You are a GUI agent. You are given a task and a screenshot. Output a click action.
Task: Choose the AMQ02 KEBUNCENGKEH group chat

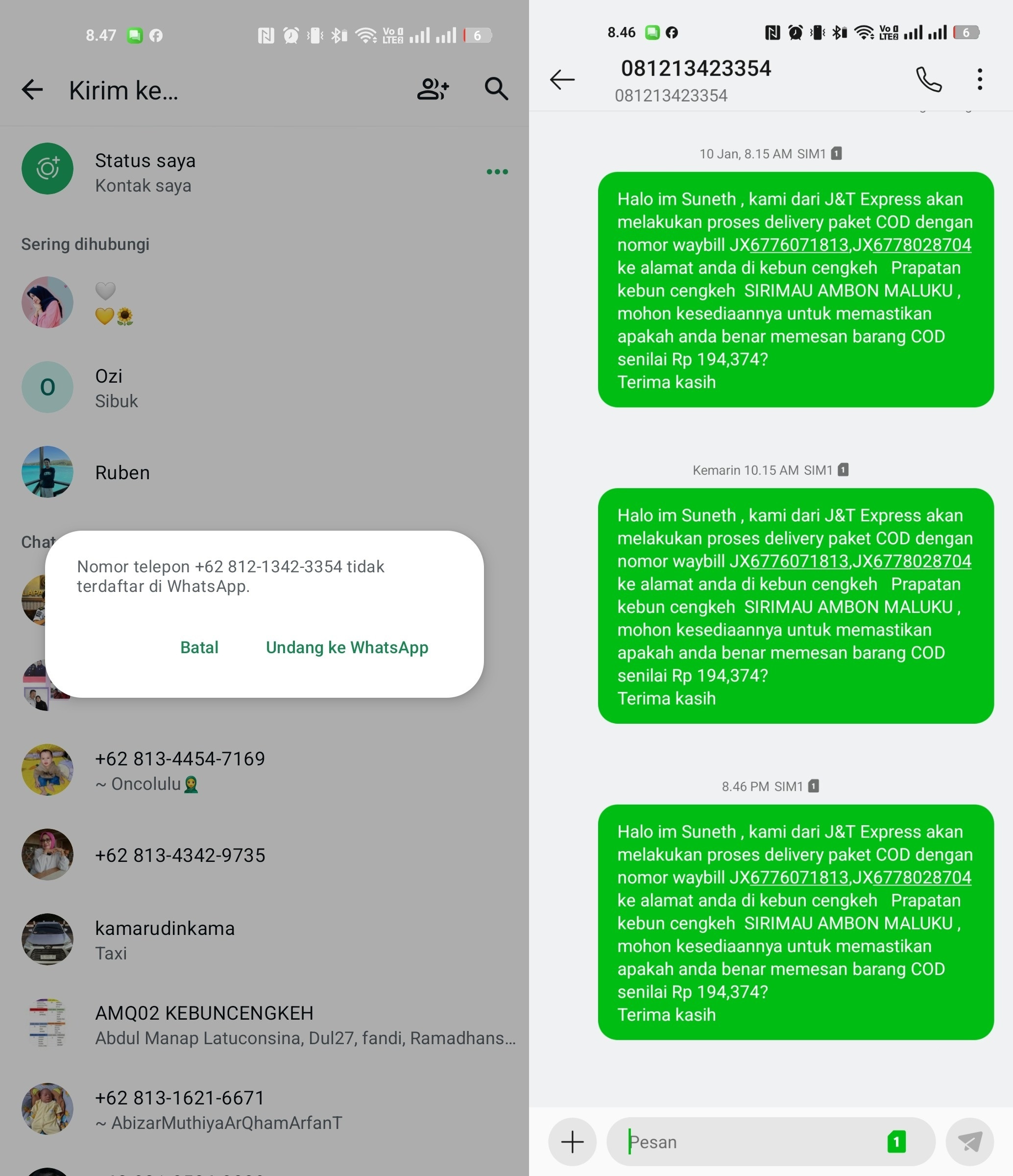pos(265,1025)
